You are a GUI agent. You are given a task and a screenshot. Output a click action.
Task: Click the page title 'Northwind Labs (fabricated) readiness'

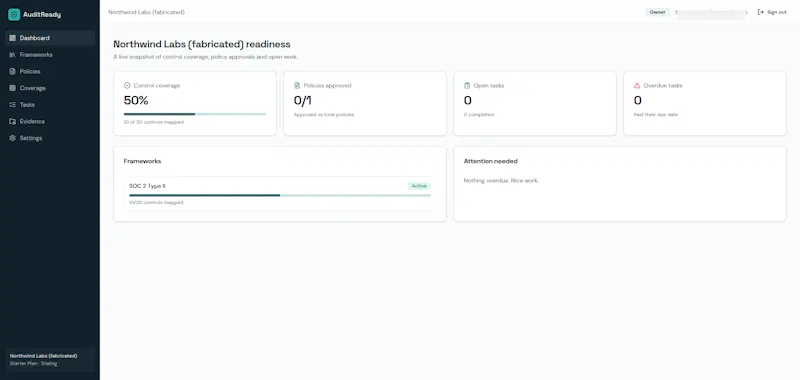(x=202, y=44)
